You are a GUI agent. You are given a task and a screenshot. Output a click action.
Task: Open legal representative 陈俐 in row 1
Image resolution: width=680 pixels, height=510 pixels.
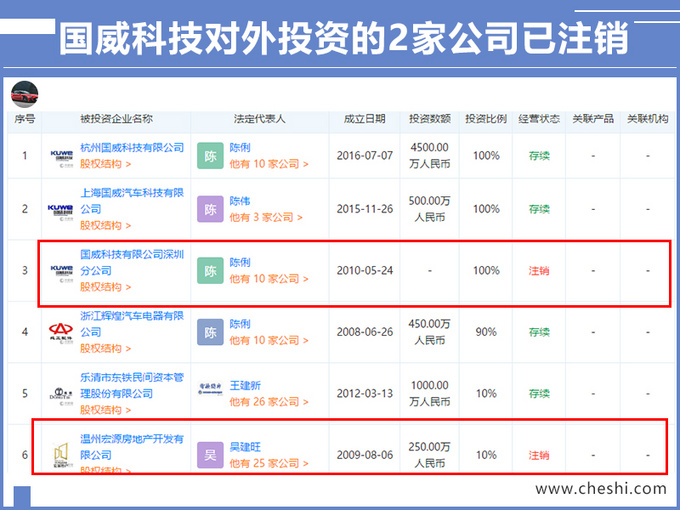(240, 147)
